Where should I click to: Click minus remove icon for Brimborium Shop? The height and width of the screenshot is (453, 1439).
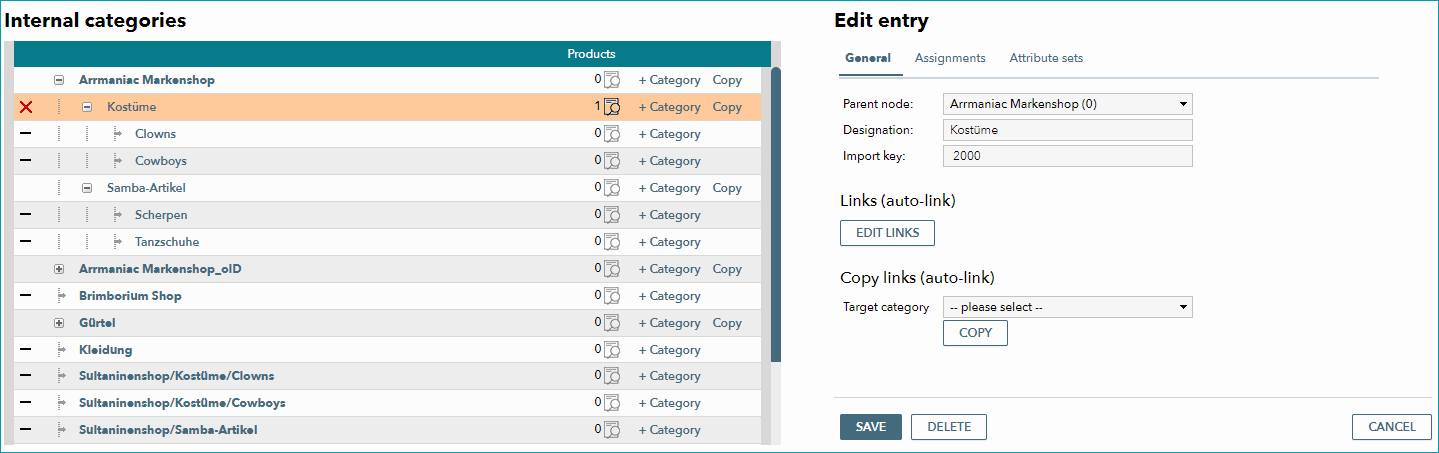coord(26,296)
